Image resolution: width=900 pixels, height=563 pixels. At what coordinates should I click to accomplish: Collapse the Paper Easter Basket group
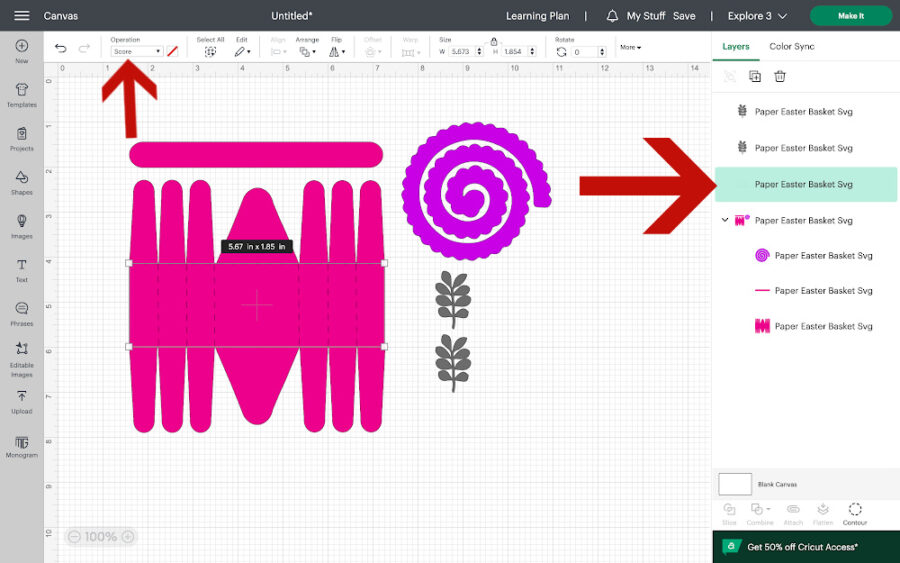[x=725, y=220]
